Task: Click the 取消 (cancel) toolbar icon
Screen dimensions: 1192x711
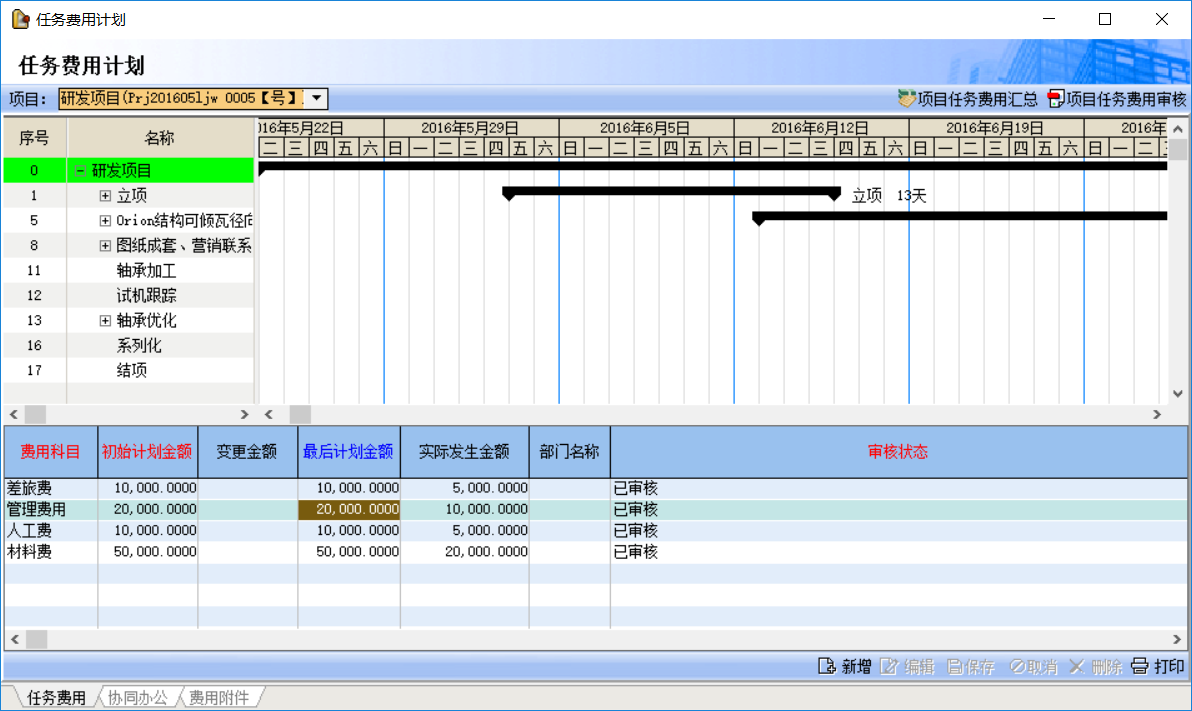Action: click(1017, 667)
